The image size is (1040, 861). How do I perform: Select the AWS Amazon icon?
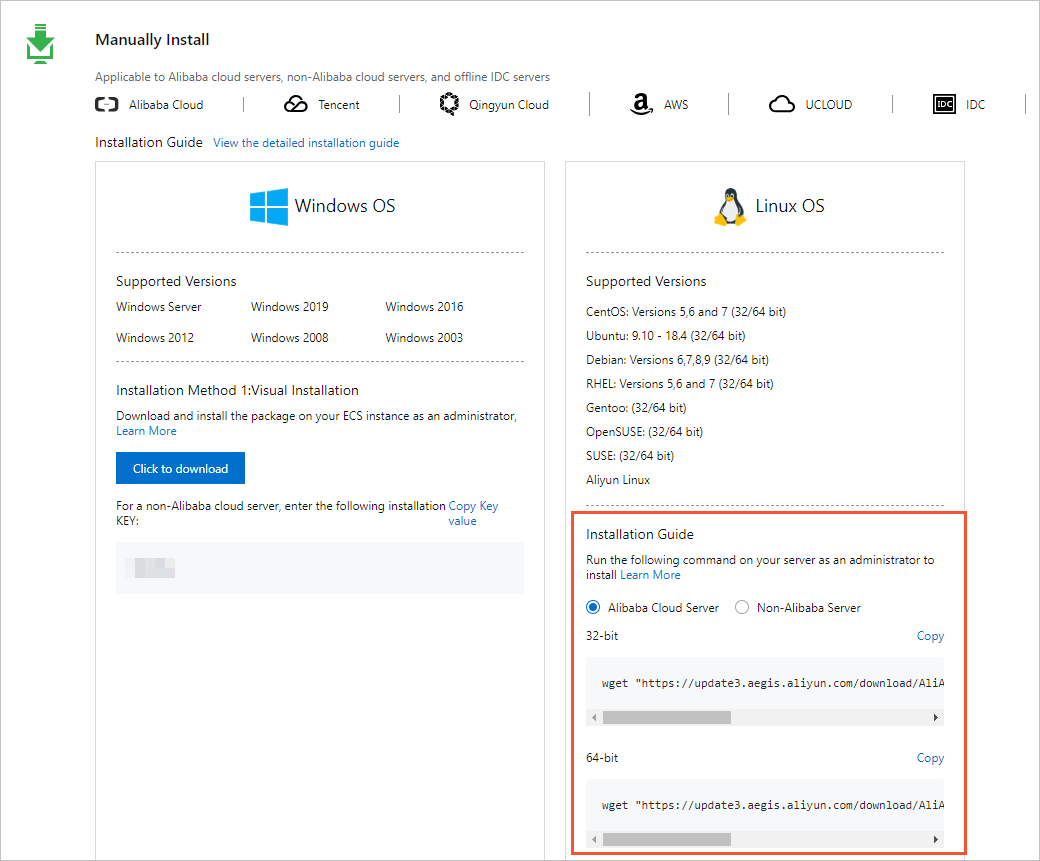[641, 104]
